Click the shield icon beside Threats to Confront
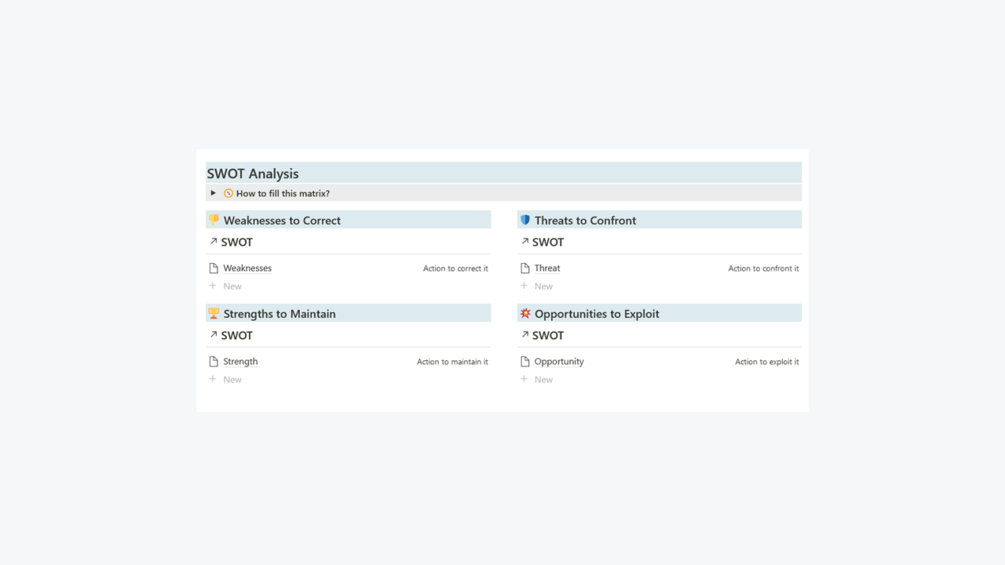This screenshot has height=565, width=1005. pyautogui.click(x=525, y=220)
